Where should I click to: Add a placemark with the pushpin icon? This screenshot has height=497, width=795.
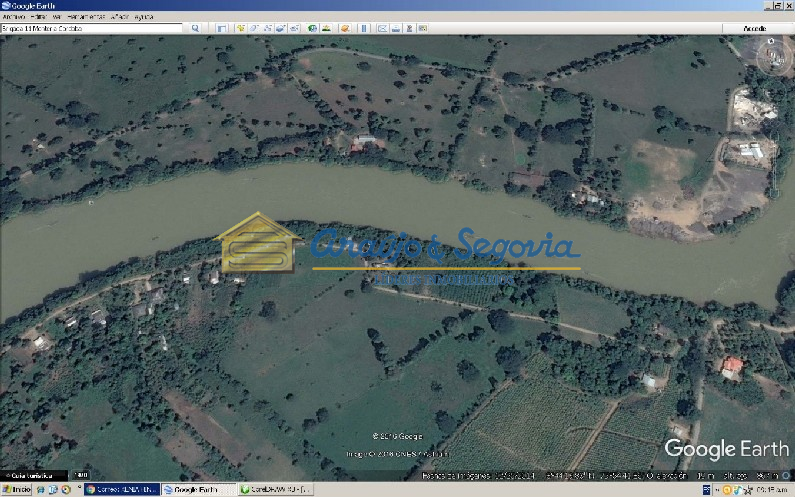pyautogui.click(x=241, y=29)
